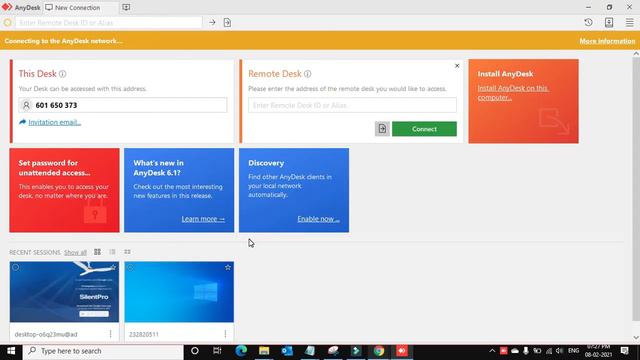Image resolution: width=640 pixels, height=360 pixels.
Task: Open Microsoft Edge from taskbar
Action: (241, 351)
